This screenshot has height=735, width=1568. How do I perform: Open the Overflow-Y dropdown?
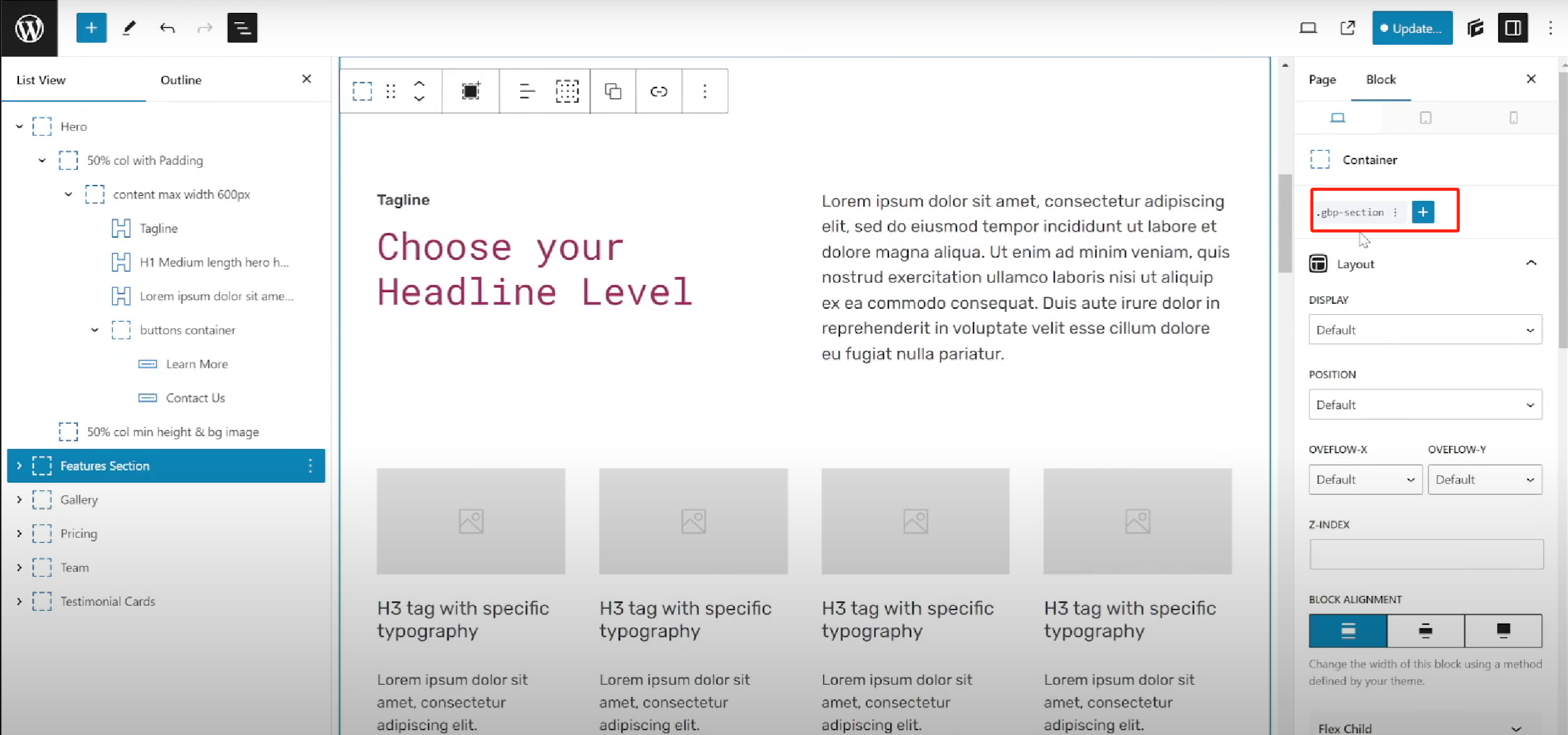1484,480
